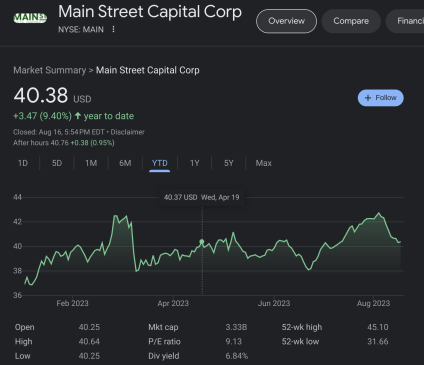Screen dimensions: 424x365
Task: Click the August 2023 peak on chart
Action: point(379,213)
